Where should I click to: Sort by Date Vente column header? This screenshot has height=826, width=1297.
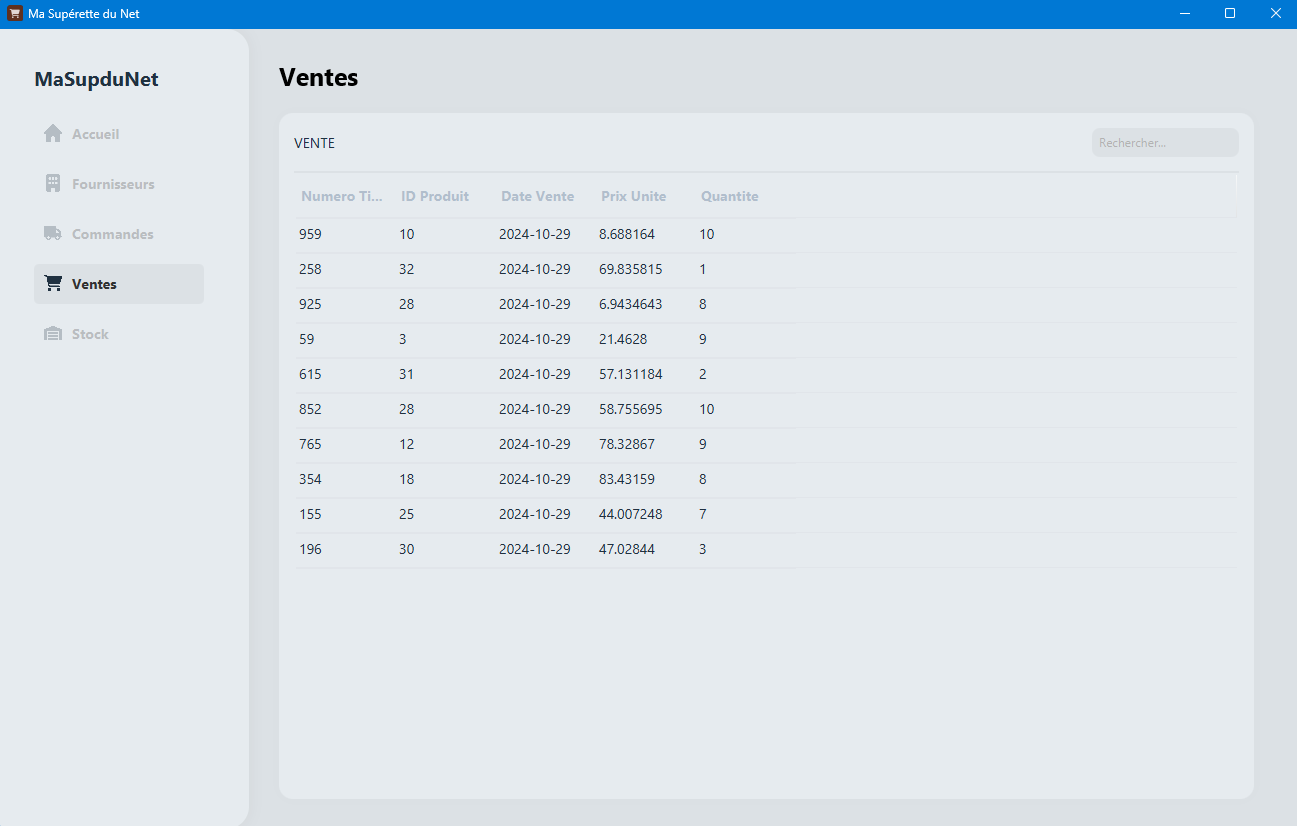[538, 196]
